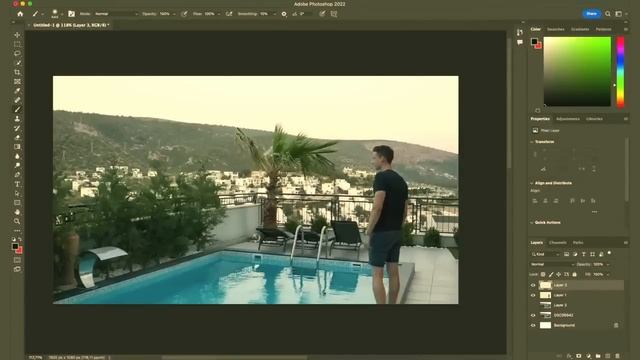Open symmetry paint options butterfly icon
Image resolution: width=640 pixels, height=360 pixels.
pyautogui.click(x=334, y=14)
